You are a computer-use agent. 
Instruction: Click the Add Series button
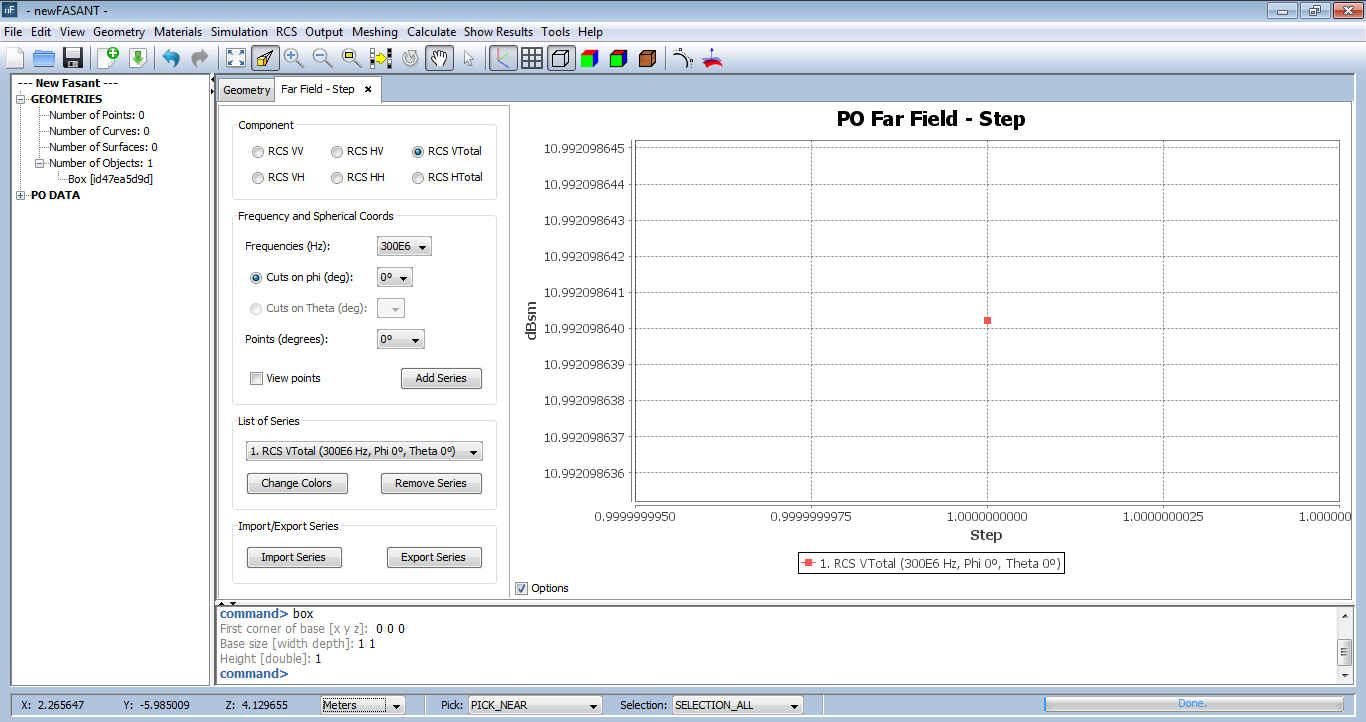pyautogui.click(x=441, y=378)
